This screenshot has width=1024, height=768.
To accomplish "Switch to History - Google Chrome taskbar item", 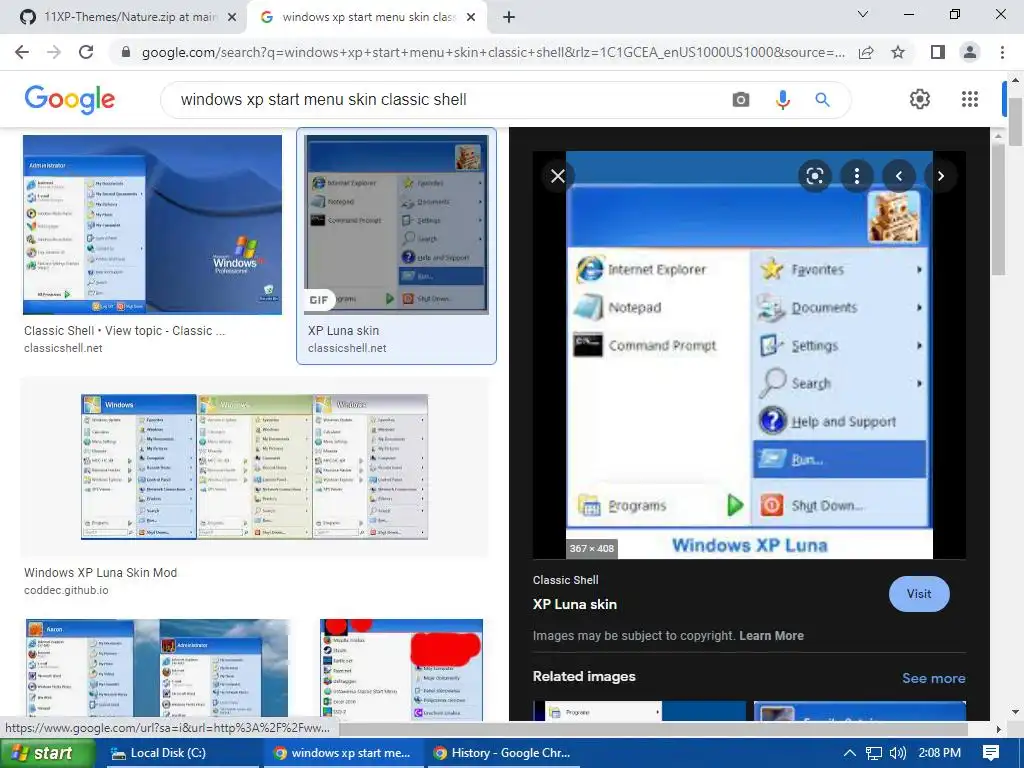I will click(505, 753).
